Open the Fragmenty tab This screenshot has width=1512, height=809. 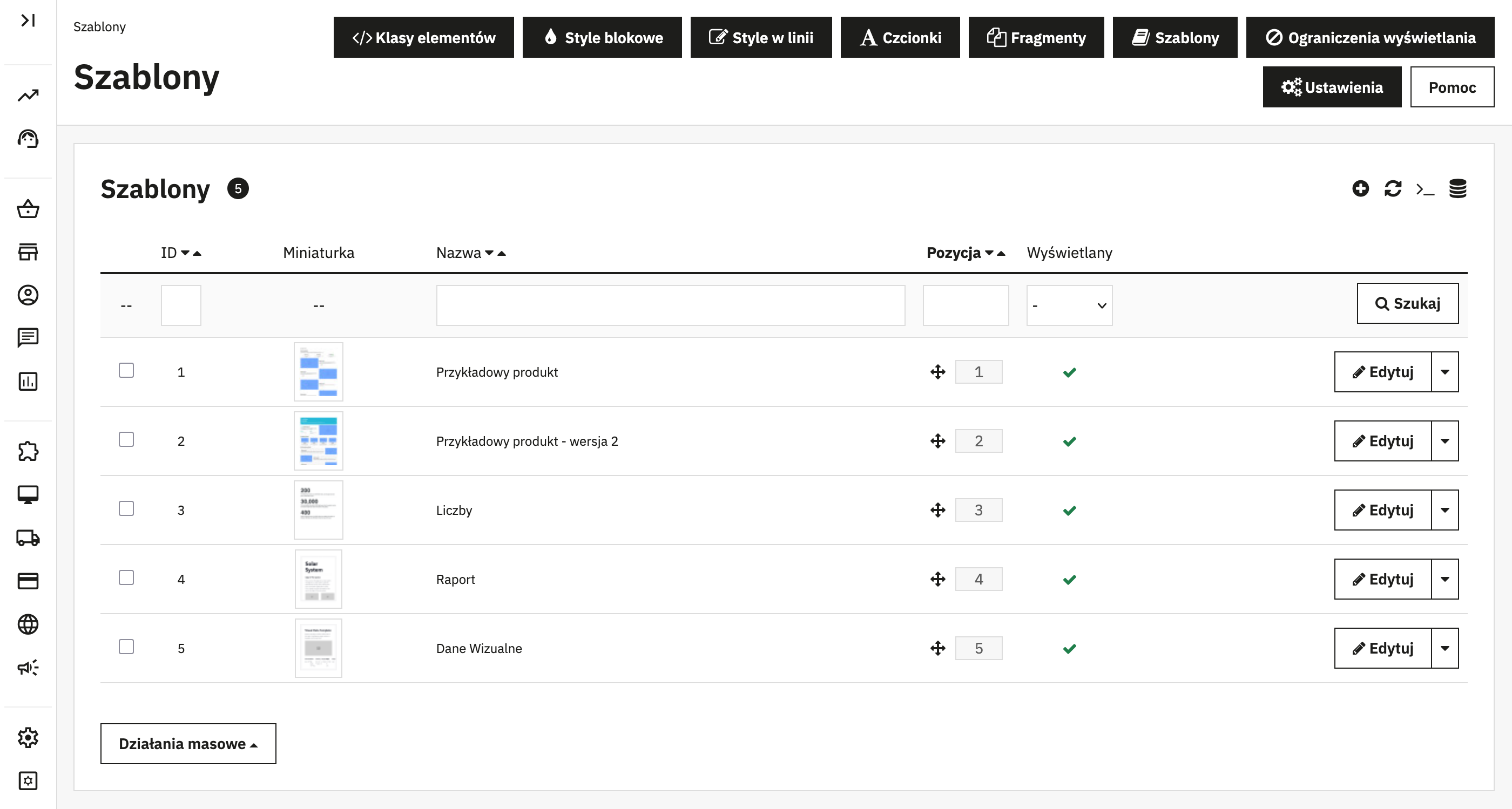point(1036,38)
